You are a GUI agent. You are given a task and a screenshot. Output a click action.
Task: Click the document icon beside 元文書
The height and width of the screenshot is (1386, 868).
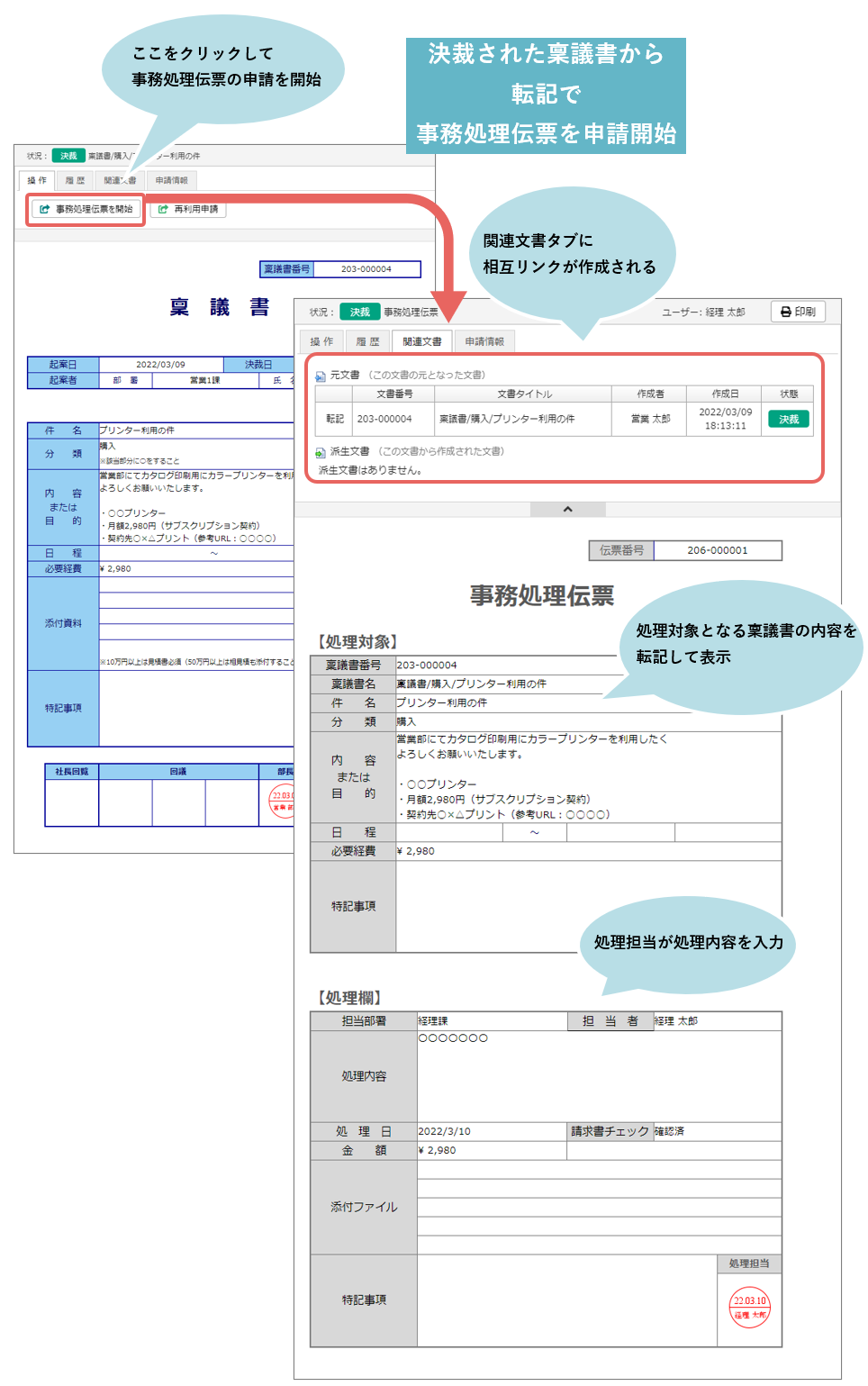point(321,376)
